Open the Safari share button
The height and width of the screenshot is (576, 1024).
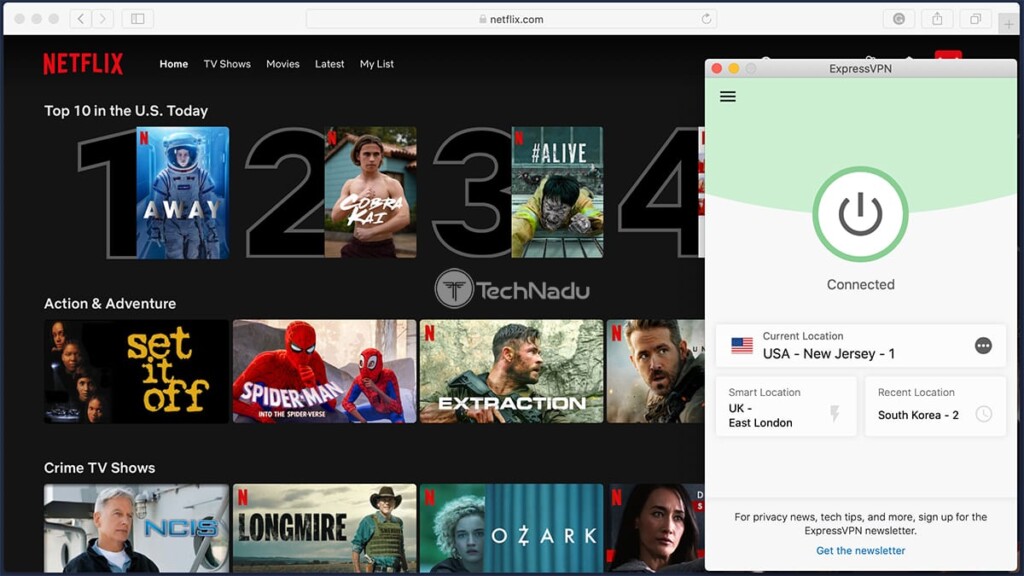[x=937, y=19]
